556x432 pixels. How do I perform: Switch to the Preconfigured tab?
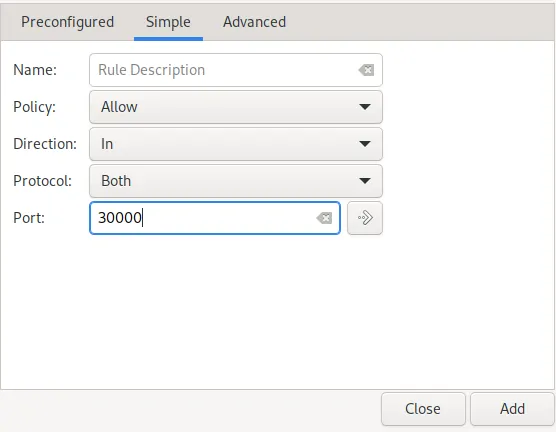tap(67, 22)
